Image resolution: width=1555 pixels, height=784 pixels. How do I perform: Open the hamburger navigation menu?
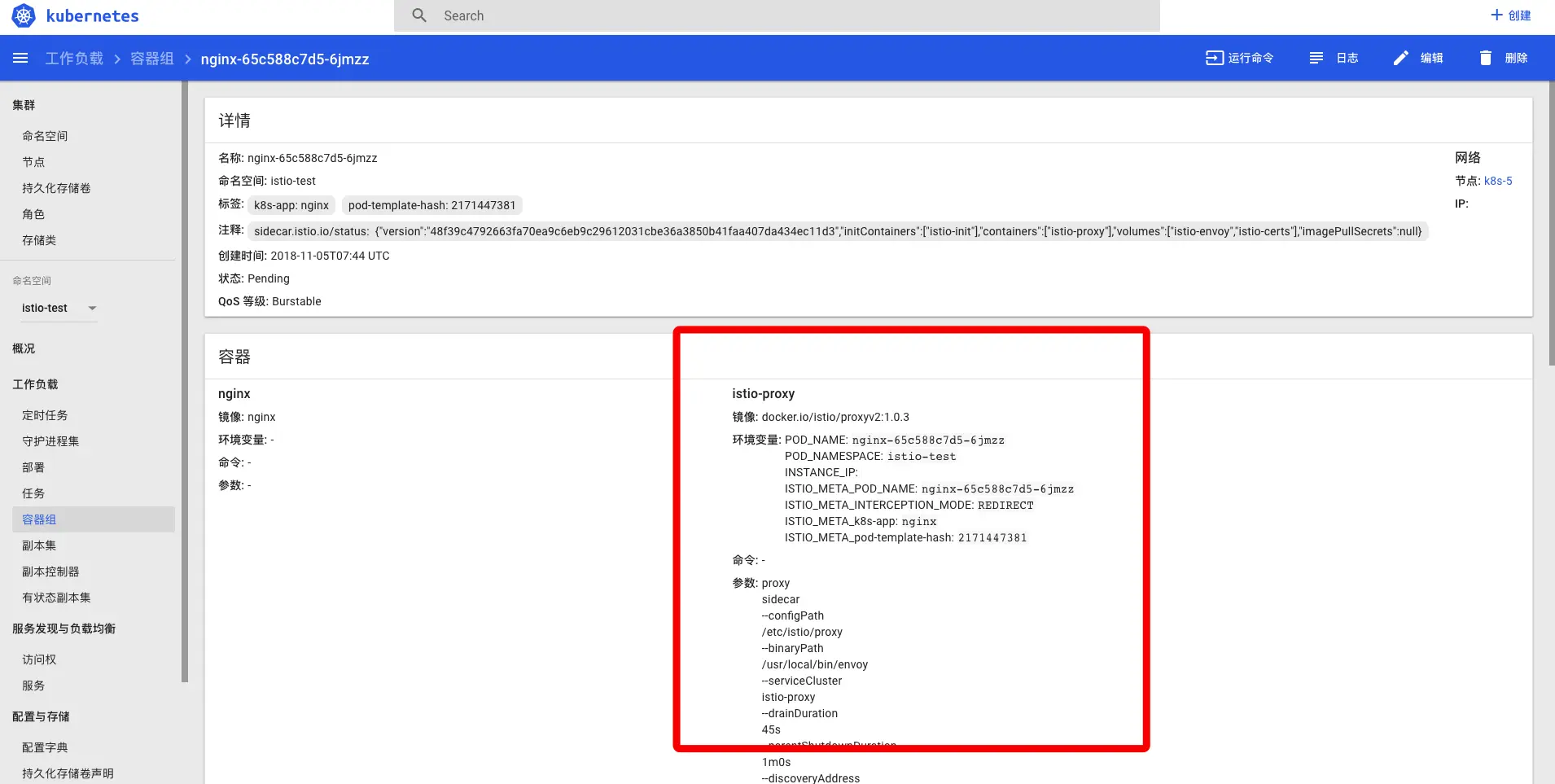click(x=20, y=58)
